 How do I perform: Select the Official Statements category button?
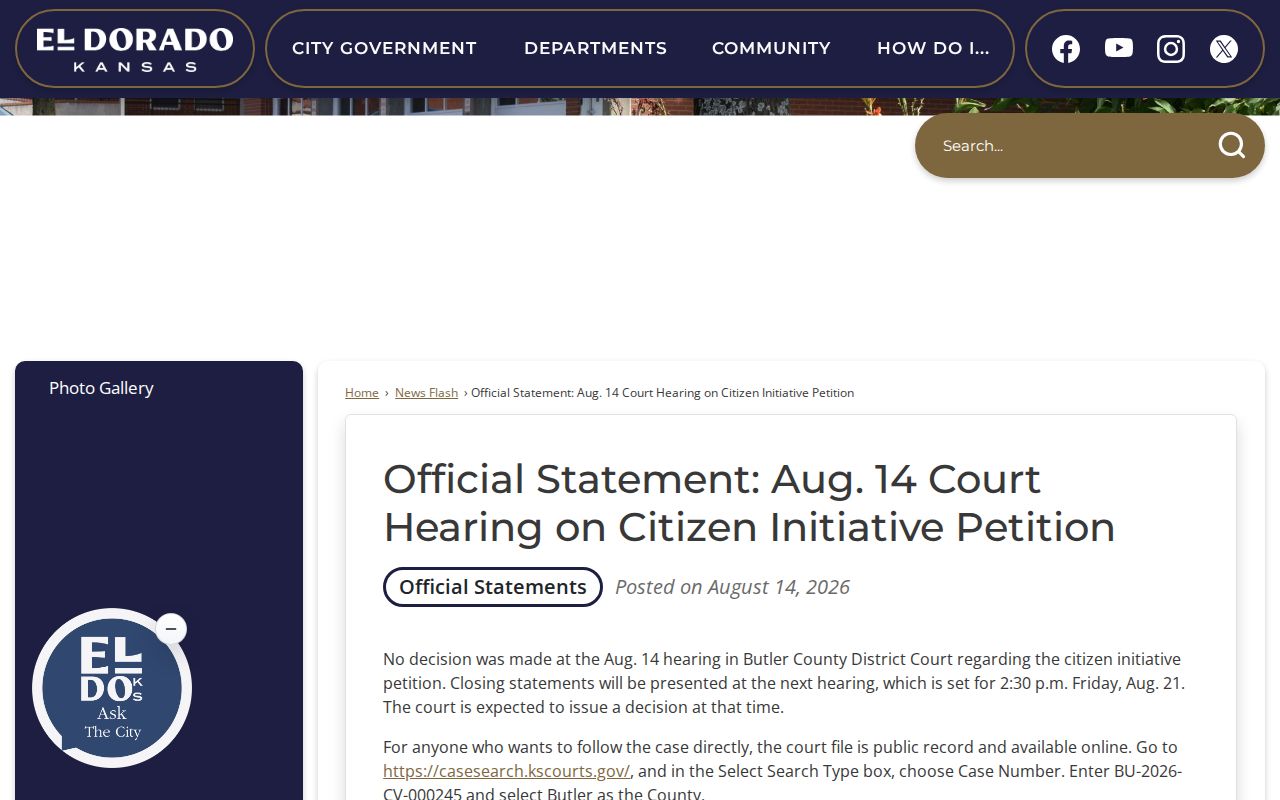[493, 587]
